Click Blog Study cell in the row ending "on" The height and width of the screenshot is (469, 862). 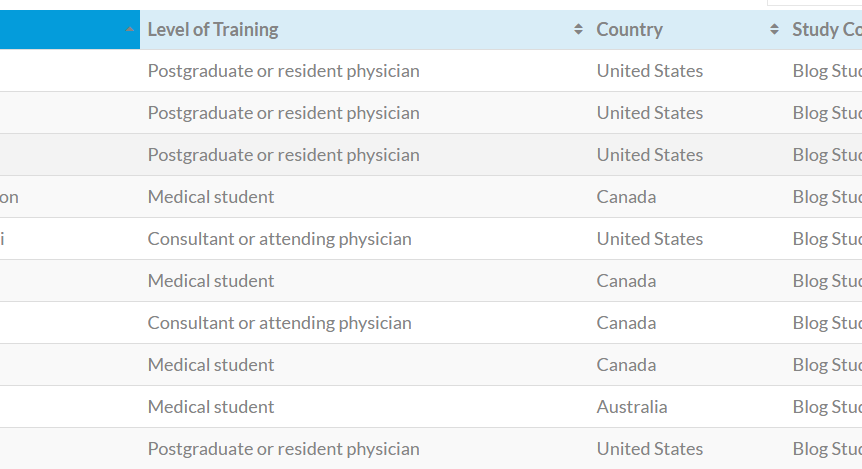[826, 197]
